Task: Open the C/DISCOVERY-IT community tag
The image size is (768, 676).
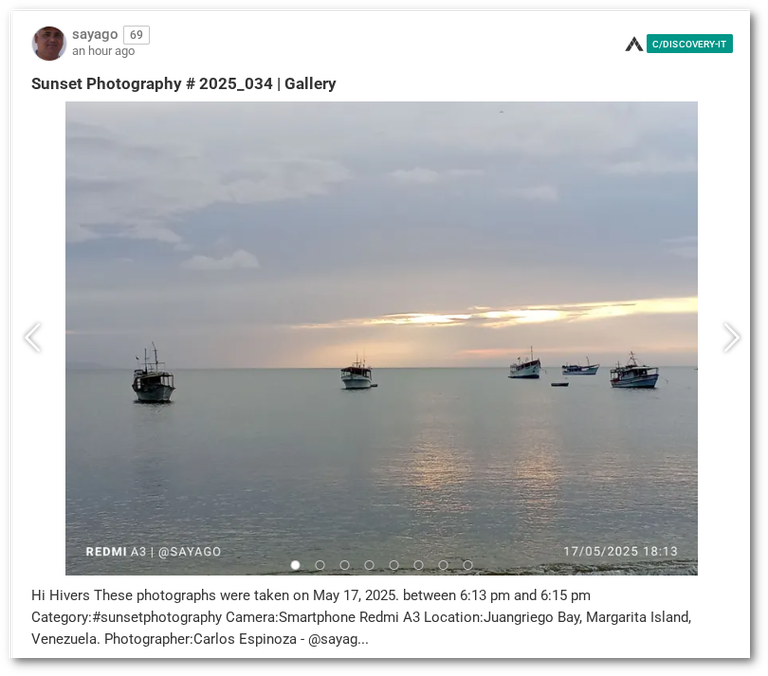Action: click(689, 44)
